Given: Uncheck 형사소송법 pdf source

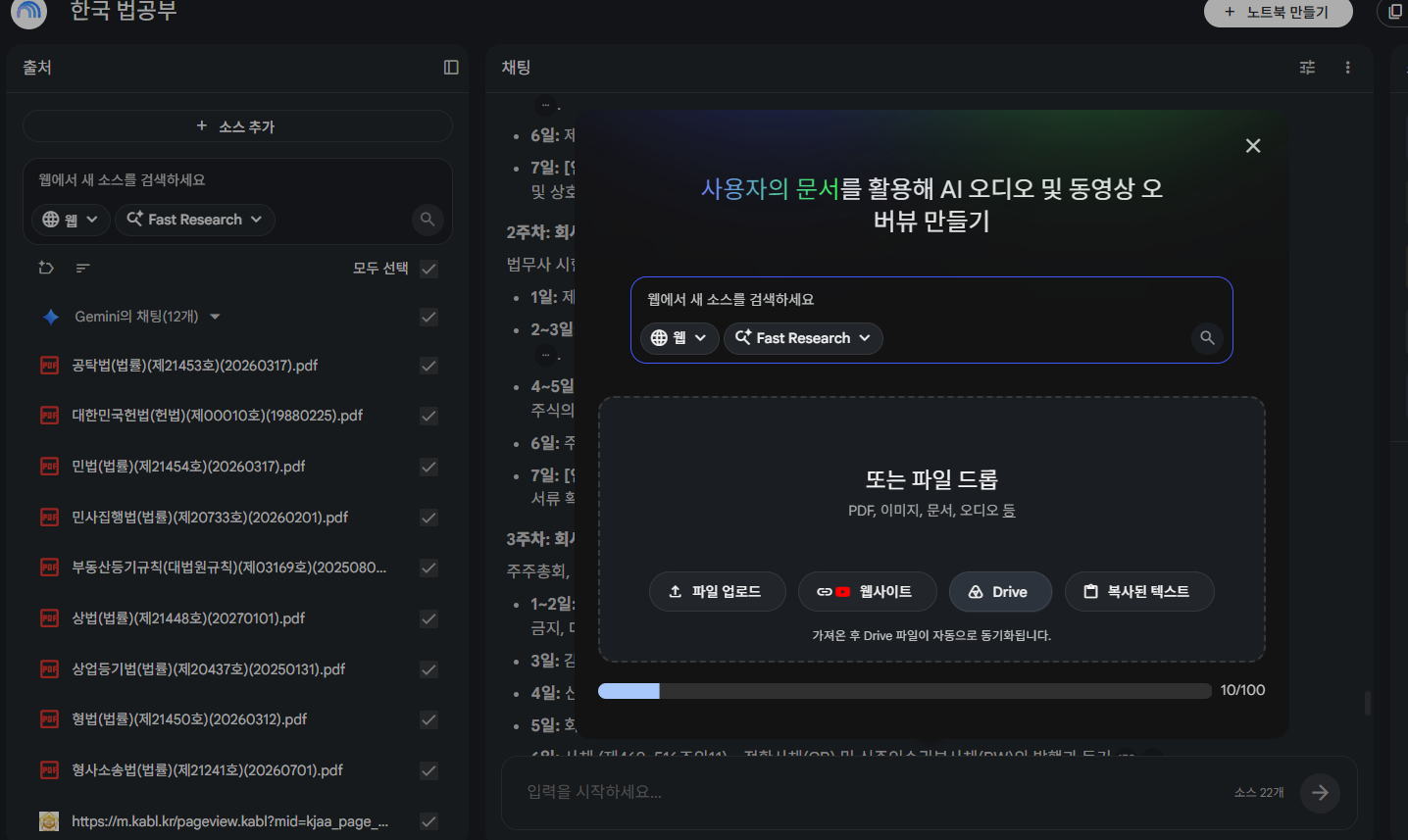Looking at the screenshot, I should pos(428,770).
